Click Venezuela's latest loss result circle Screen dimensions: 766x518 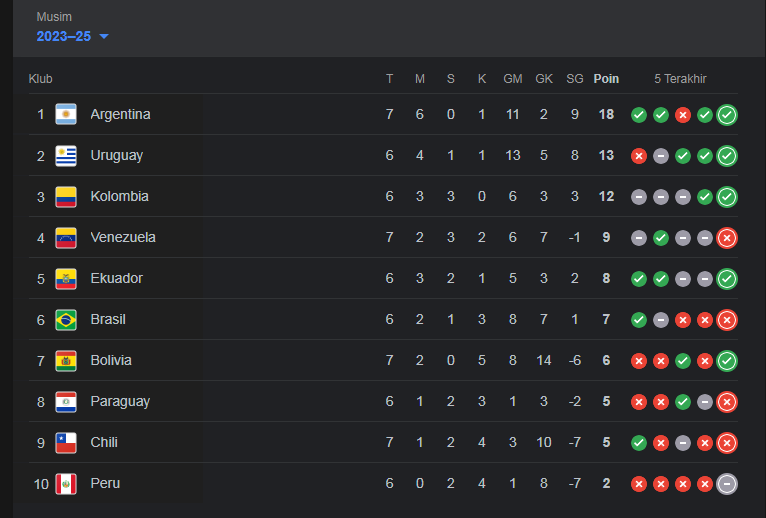[727, 238]
